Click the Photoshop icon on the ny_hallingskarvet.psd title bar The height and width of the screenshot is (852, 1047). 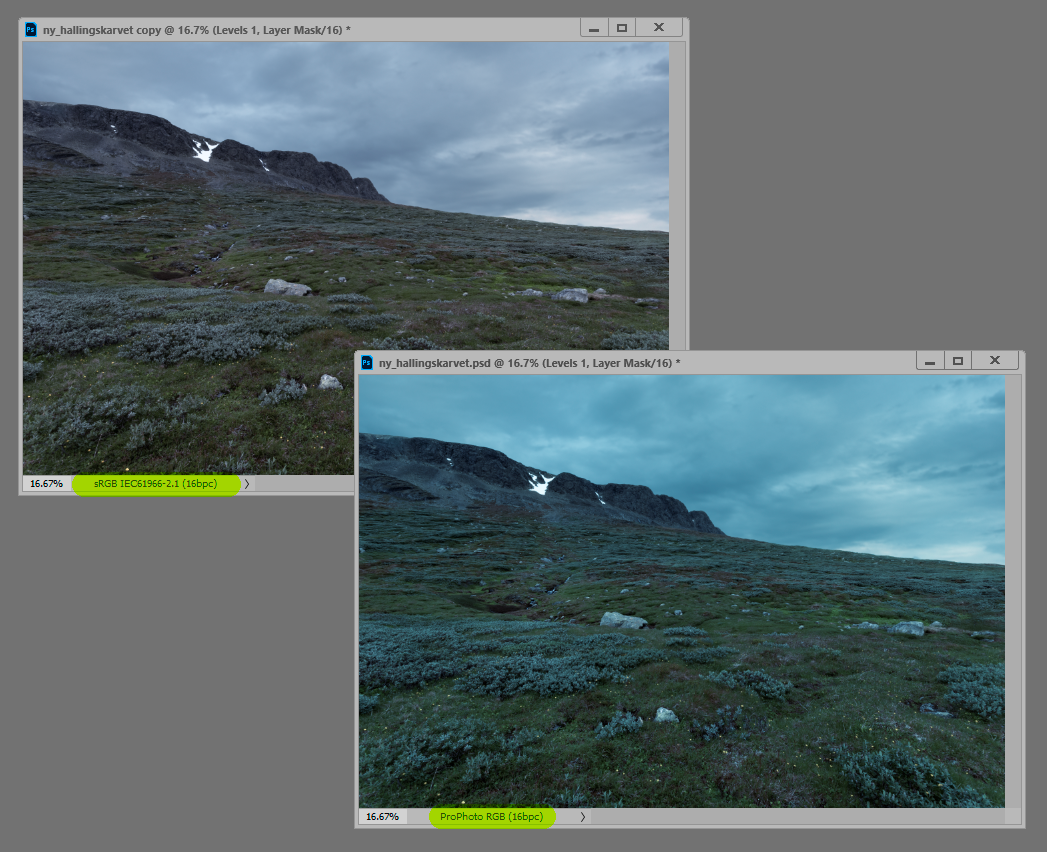tap(367, 360)
